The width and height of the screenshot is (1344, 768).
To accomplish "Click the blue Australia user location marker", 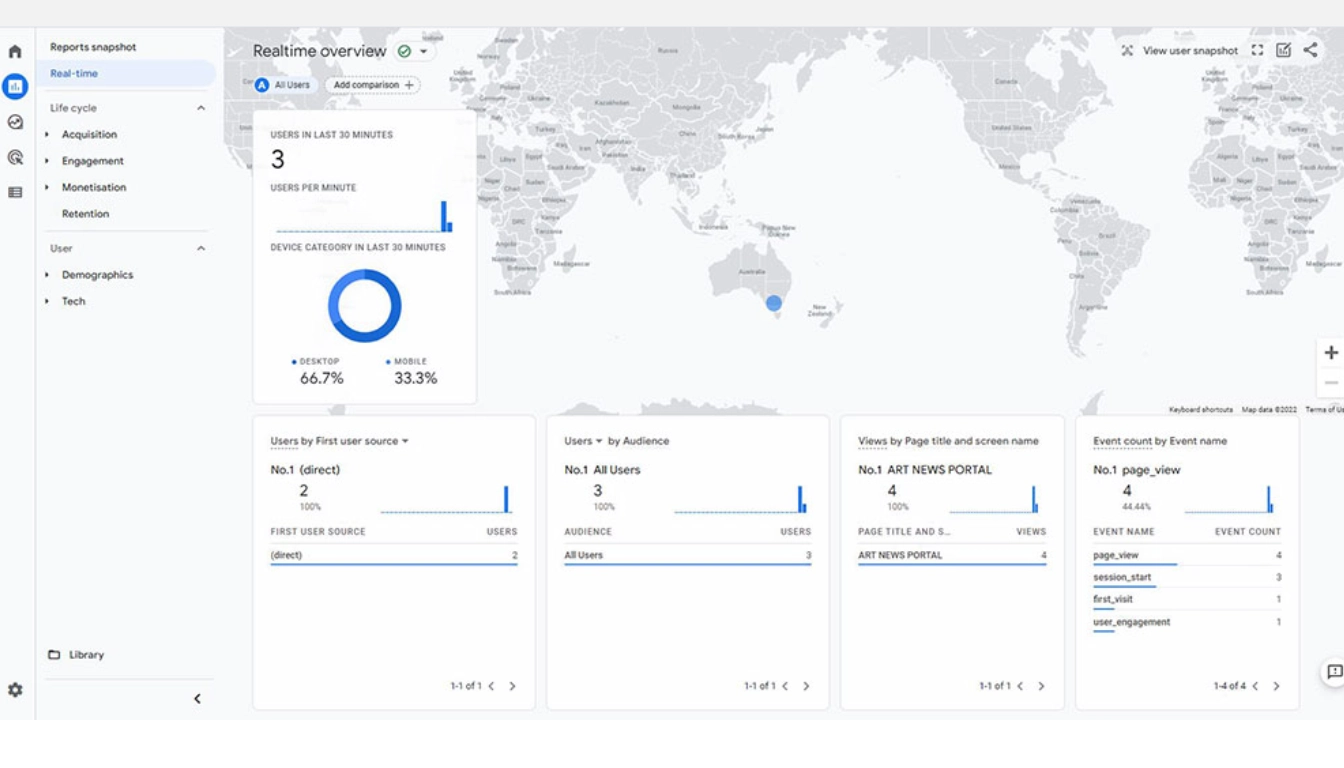I will [x=773, y=302].
